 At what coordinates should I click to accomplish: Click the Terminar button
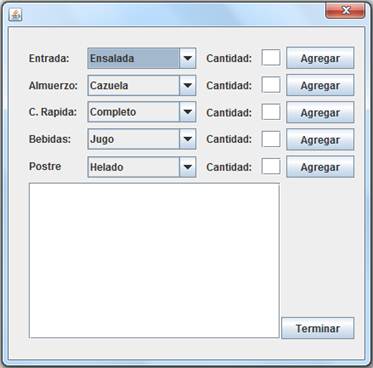coord(318,328)
